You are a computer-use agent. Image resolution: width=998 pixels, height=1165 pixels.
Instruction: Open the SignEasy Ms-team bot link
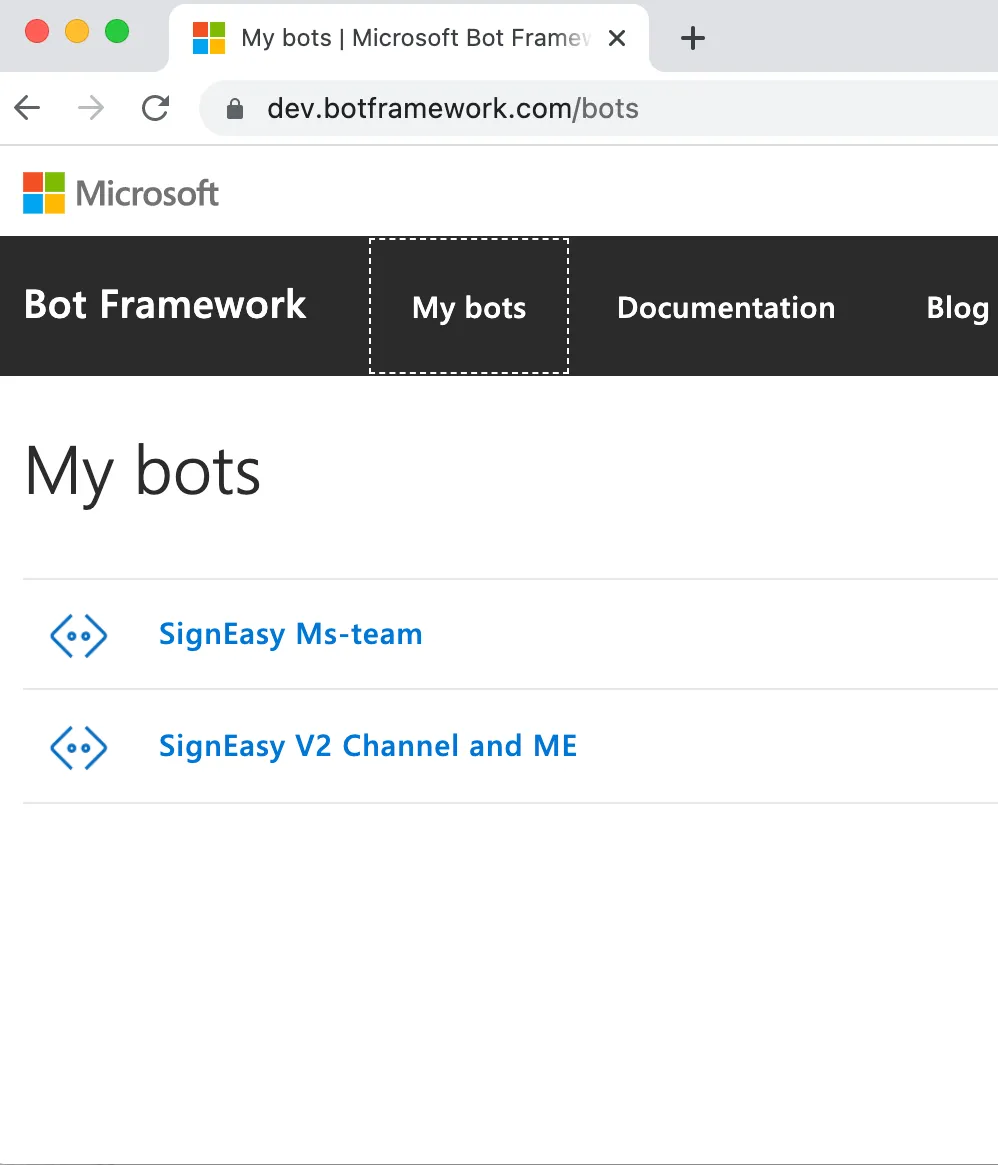[x=291, y=635]
